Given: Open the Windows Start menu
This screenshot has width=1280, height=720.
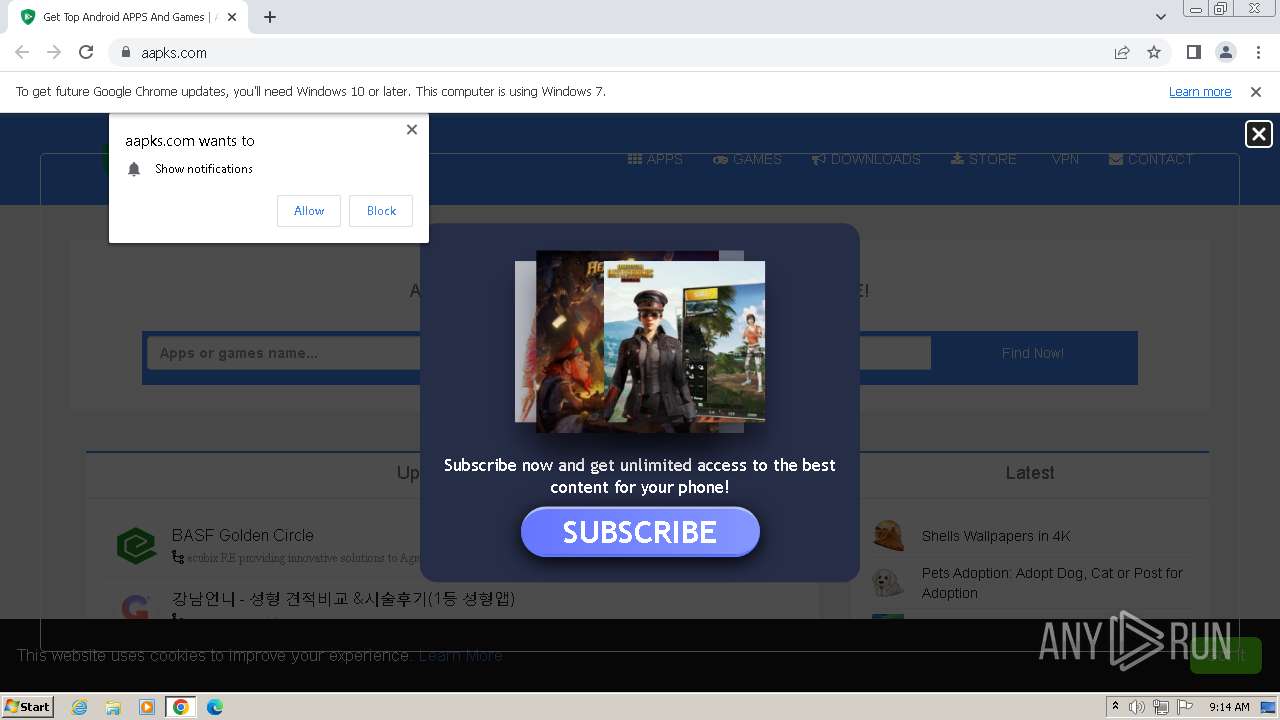Looking at the screenshot, I should click(28, 706).
